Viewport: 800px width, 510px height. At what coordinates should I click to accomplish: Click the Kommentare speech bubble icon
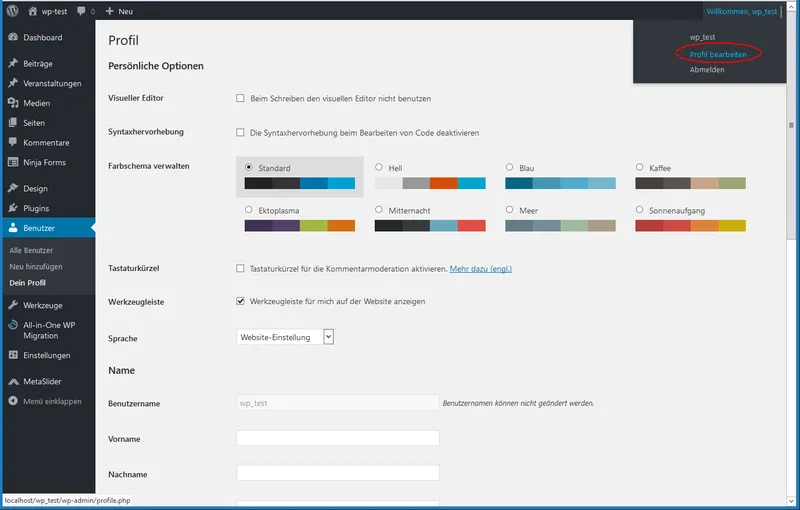point(13,142)
